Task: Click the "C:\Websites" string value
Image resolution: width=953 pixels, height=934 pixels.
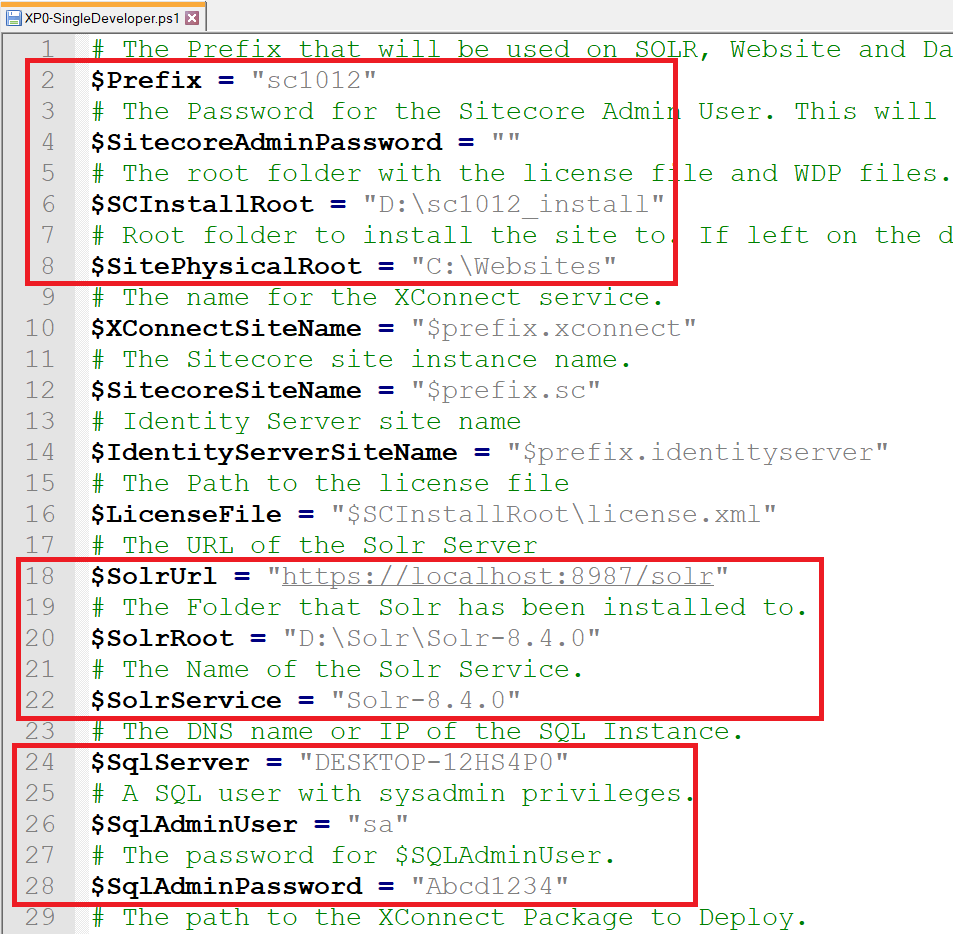Action: tap(514, 266)
